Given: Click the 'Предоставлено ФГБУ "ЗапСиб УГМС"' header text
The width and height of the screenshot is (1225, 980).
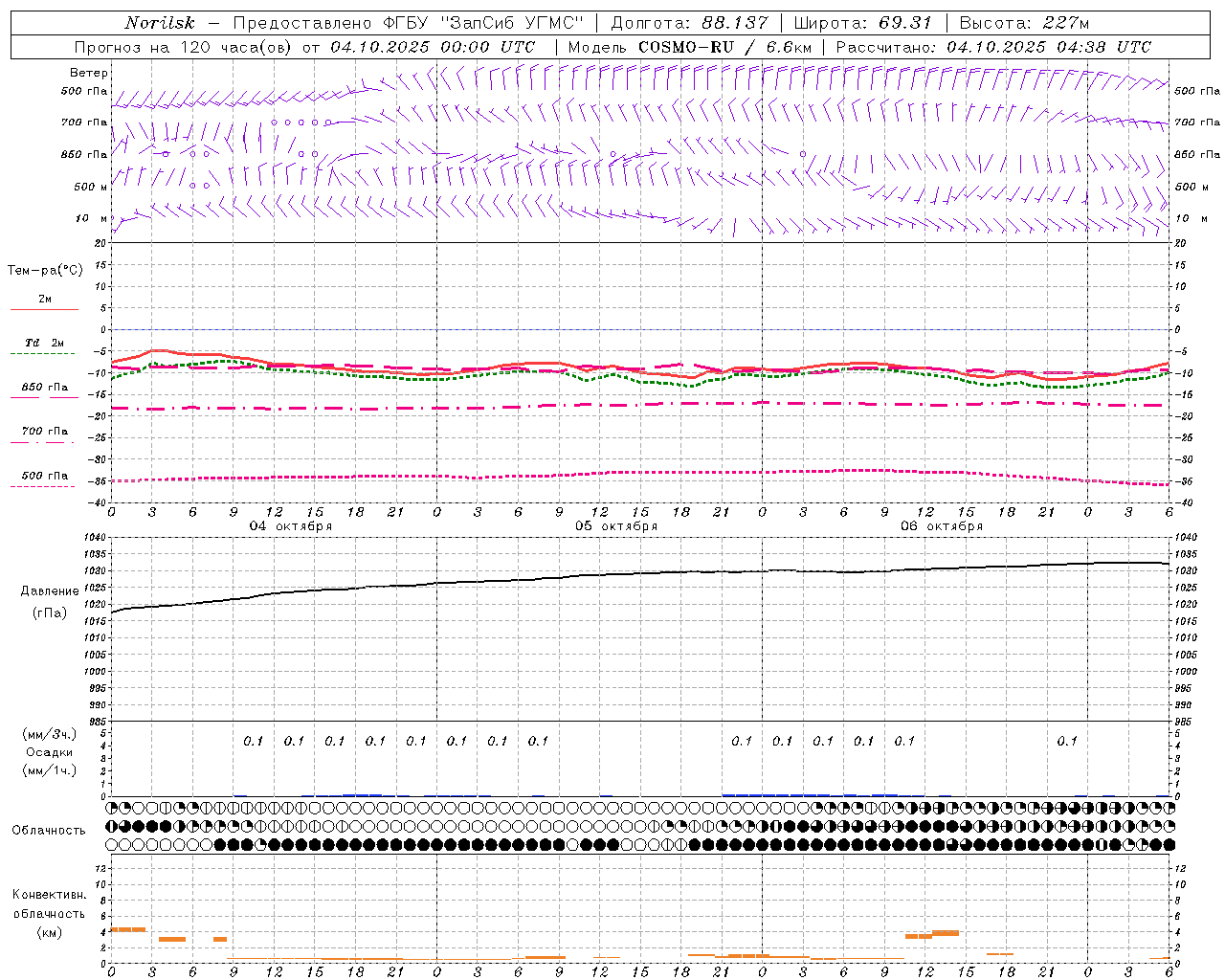Looking at the screenshot, I should point(409,23).
